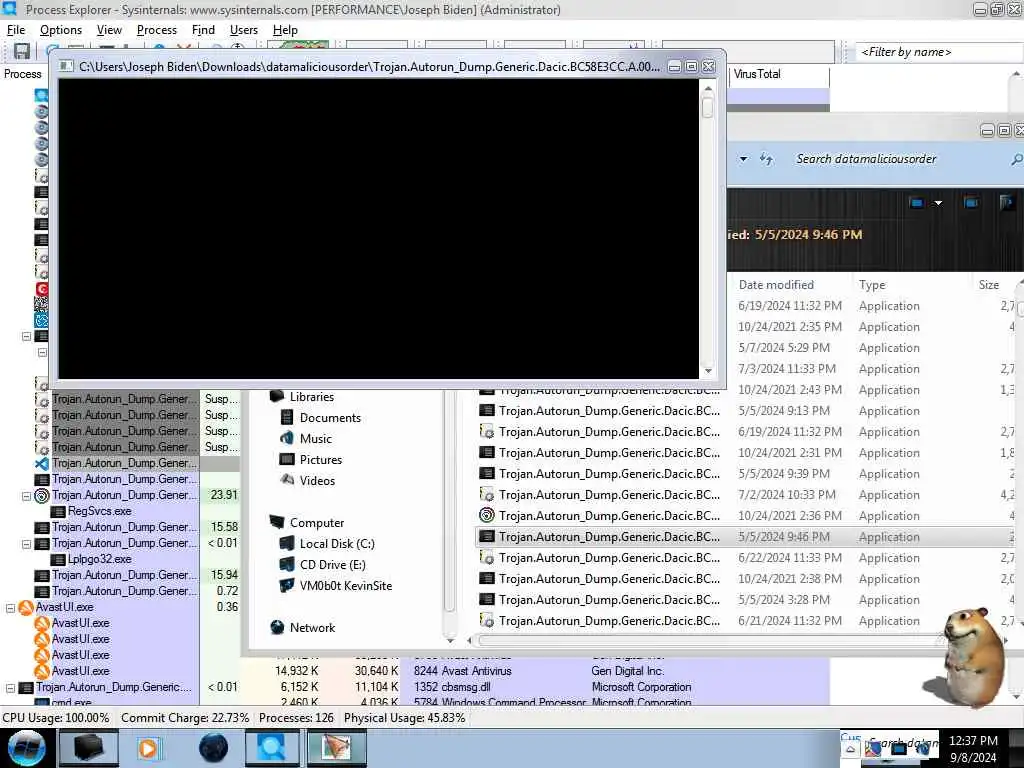Screen dimensions: 1024x768
Task: Launch the media player taskbar icon
Action: click(x=148, y=748)
